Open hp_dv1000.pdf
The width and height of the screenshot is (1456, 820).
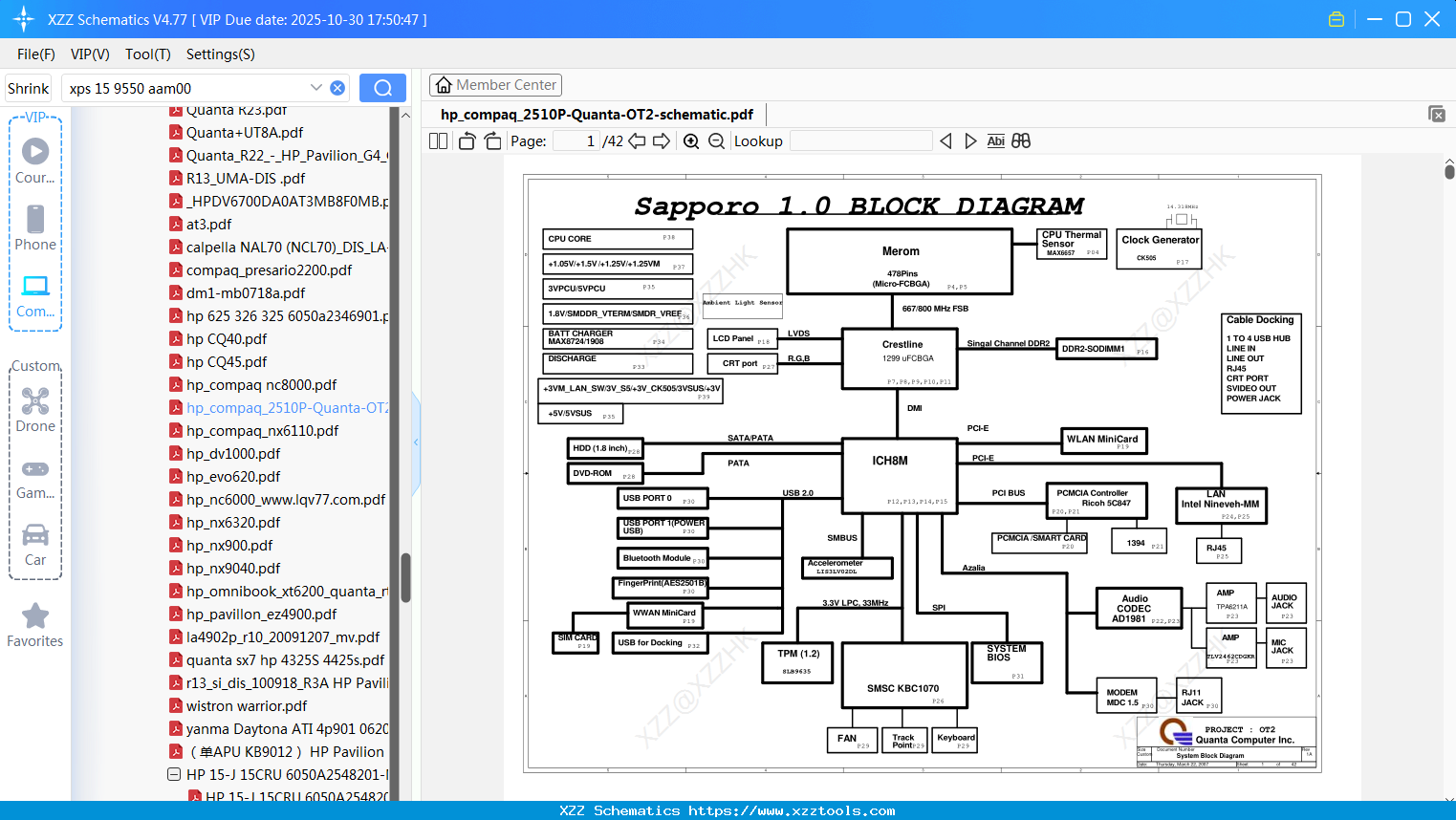[233, 454]
